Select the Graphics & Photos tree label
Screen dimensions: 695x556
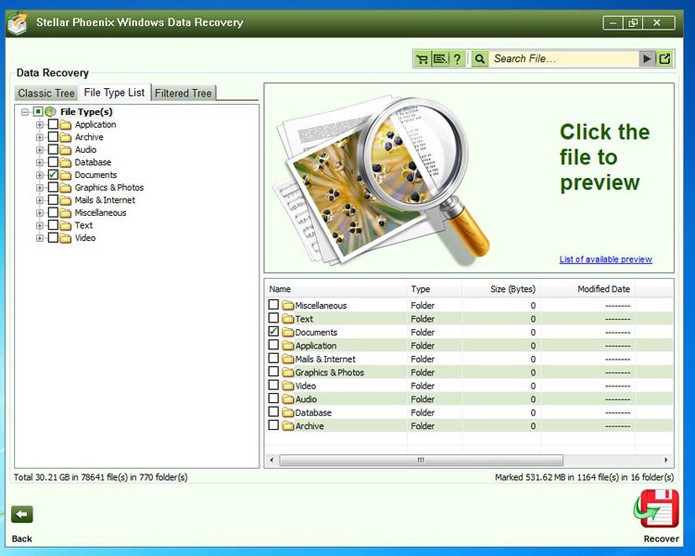(109, 188)
